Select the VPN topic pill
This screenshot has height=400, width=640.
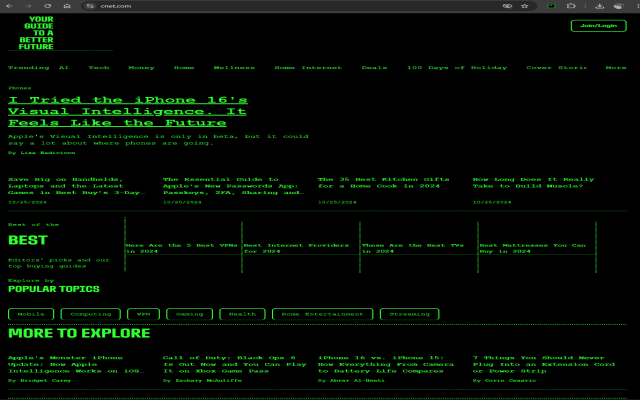143,314
